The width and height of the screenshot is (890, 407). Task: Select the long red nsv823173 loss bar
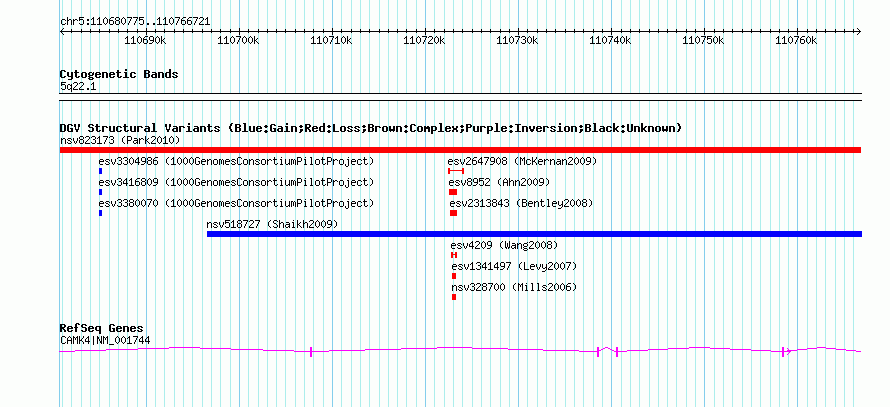pyautogui.click(x=460, y=150)
